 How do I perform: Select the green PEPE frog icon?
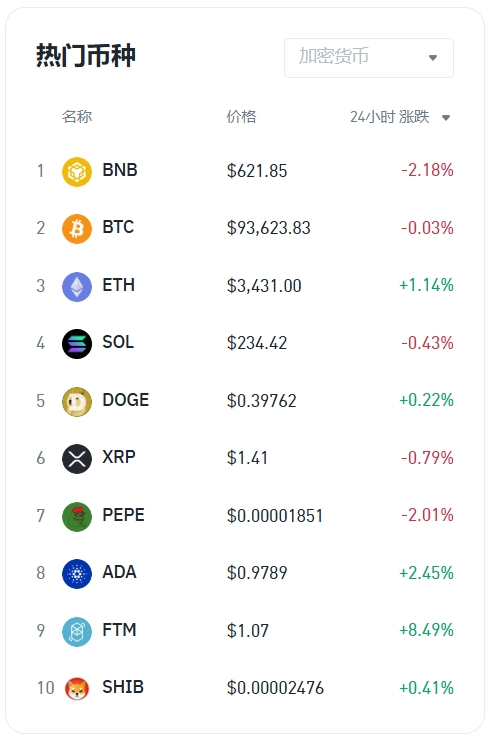tap(77, 516)
